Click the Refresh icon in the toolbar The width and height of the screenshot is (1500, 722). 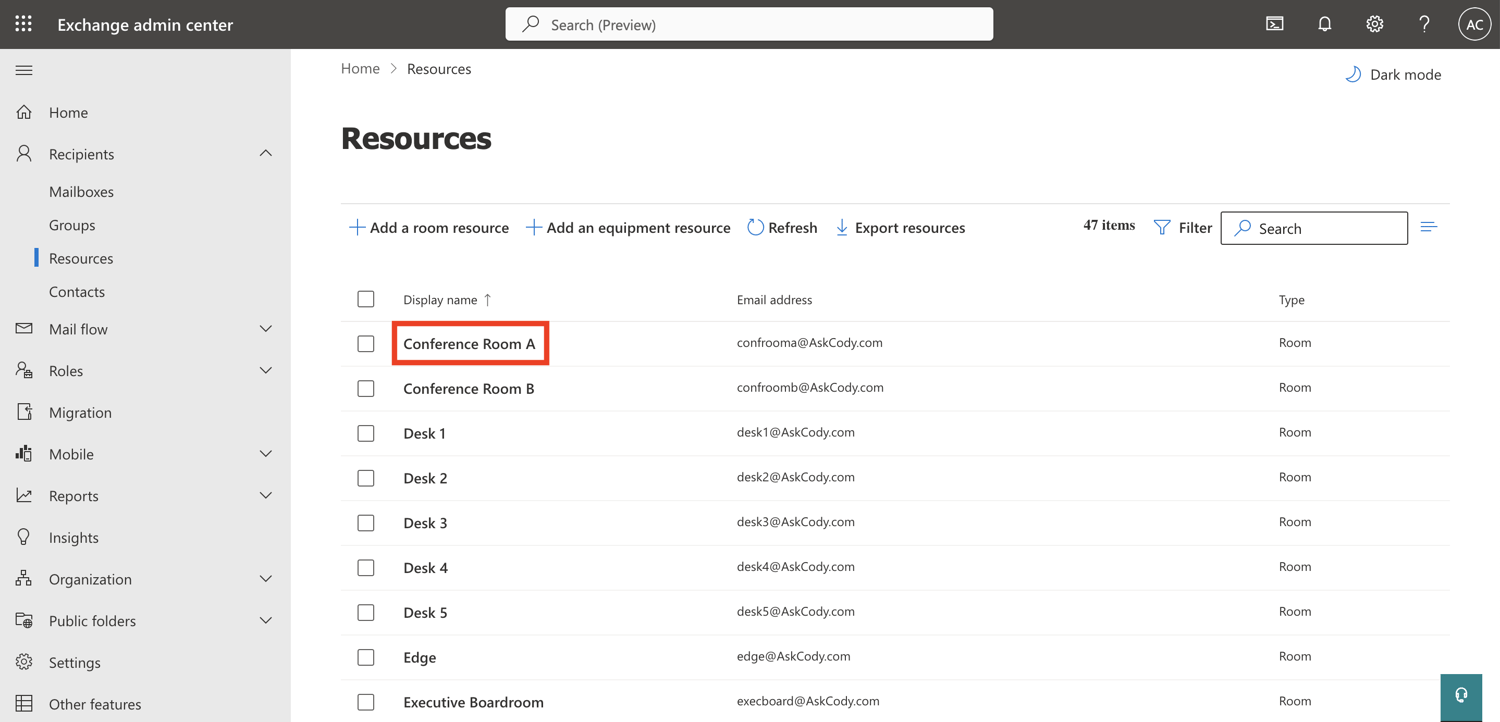(x=755, y=227)
